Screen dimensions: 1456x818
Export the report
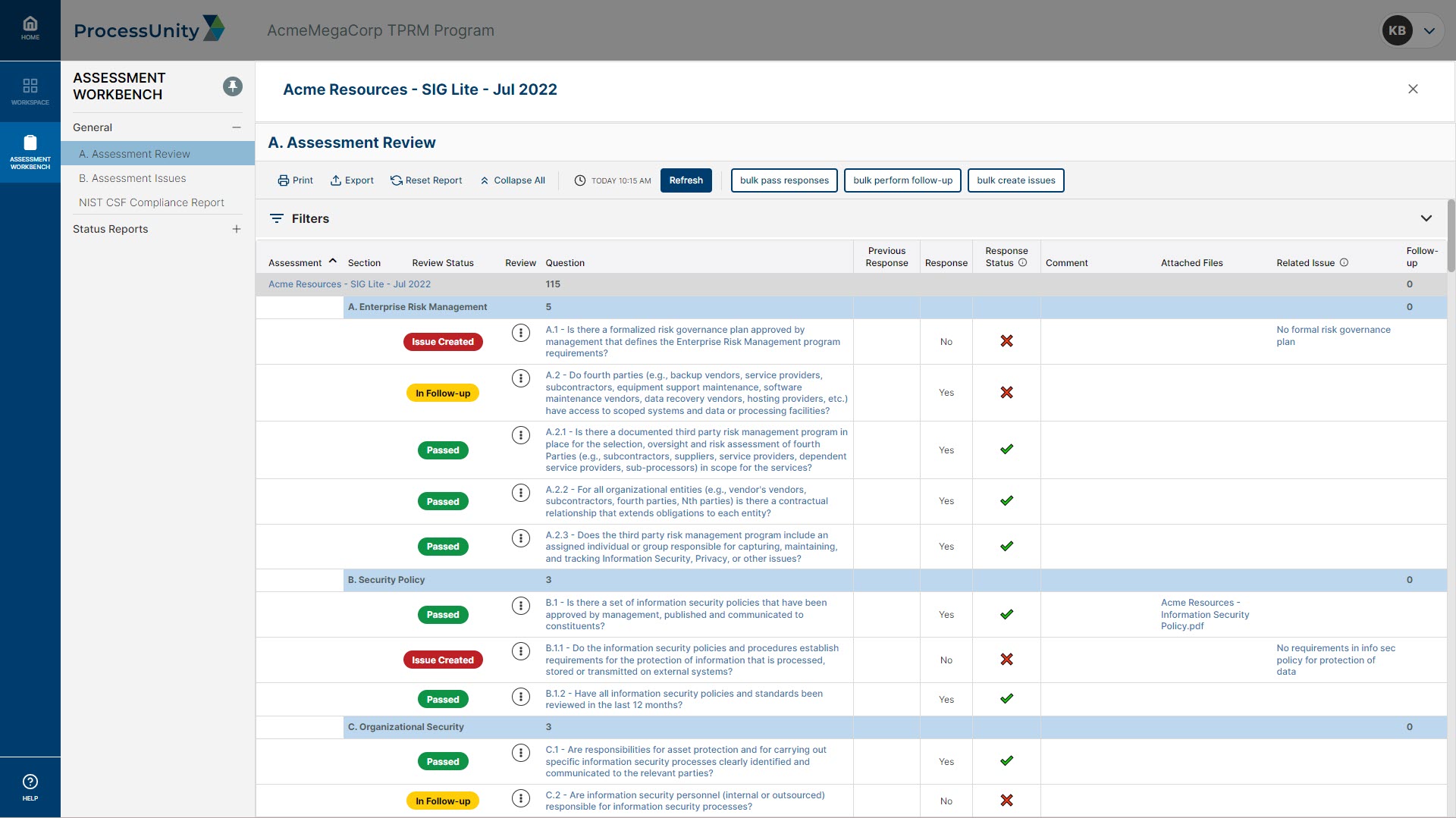[352, 180]
